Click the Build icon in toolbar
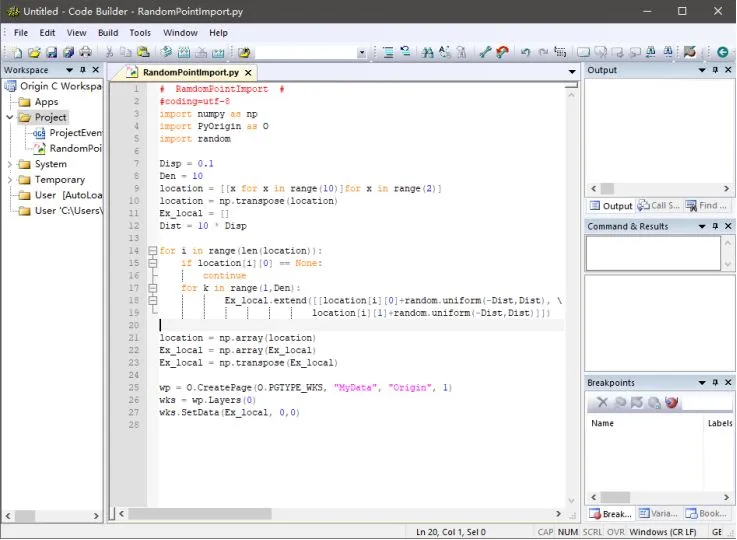Viewport: 737px width, 540px height. [184, 52]
